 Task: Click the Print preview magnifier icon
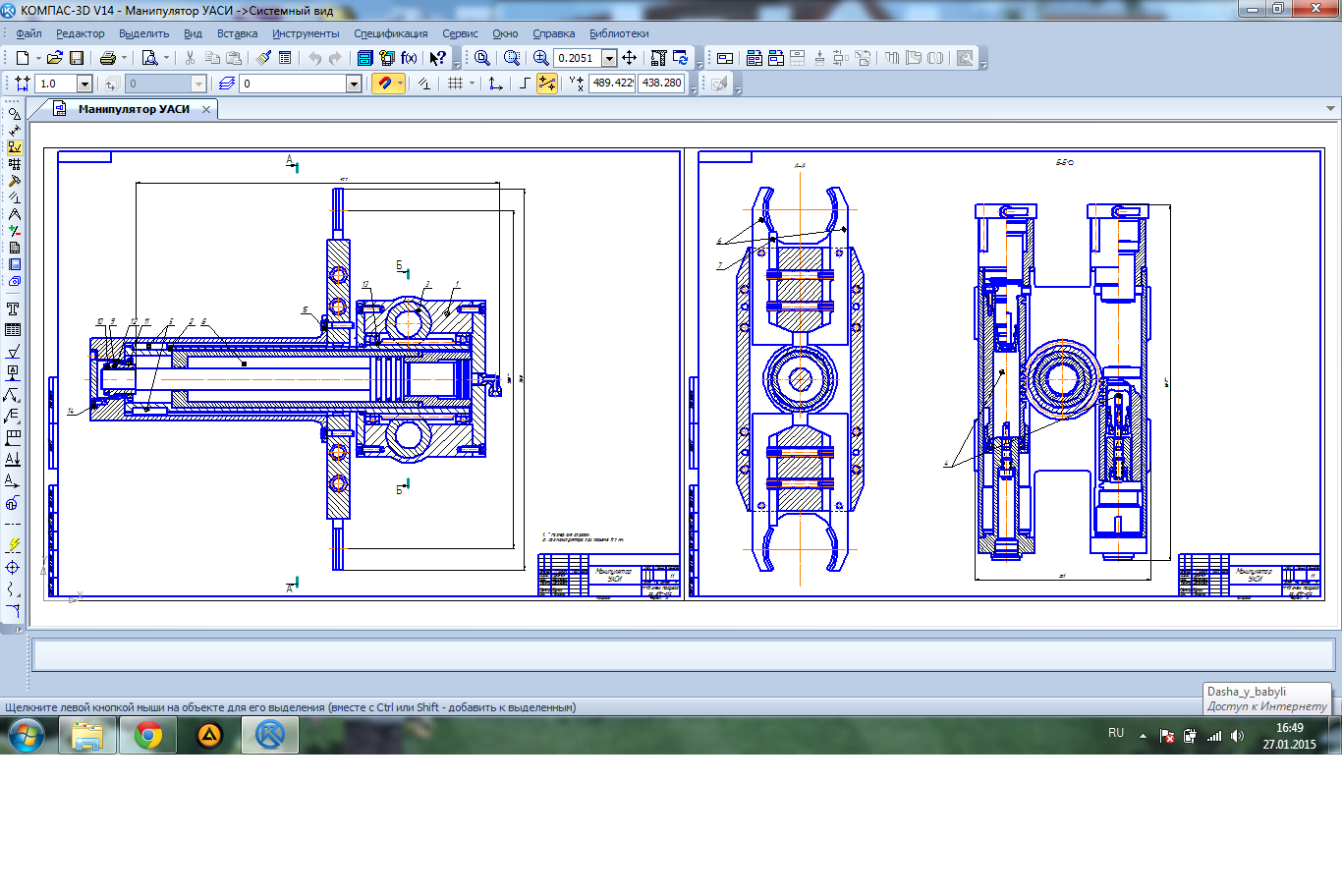[149, 58]
